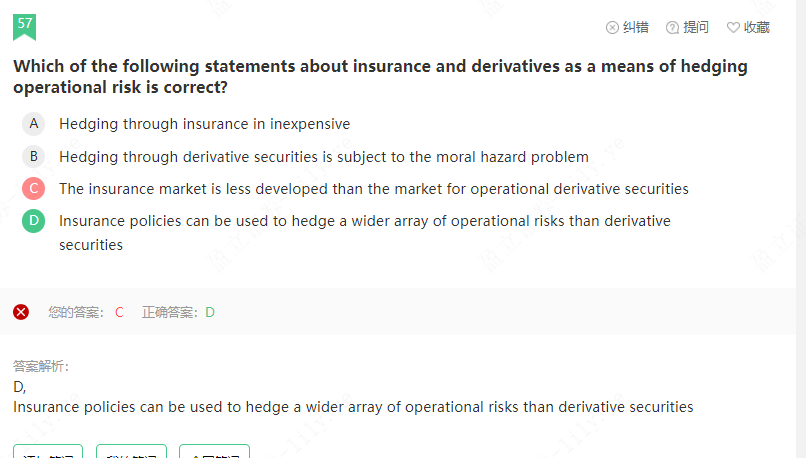This screenshot has height=458, width=806.
Task: Select option A circle
Action: pos(34,124)
